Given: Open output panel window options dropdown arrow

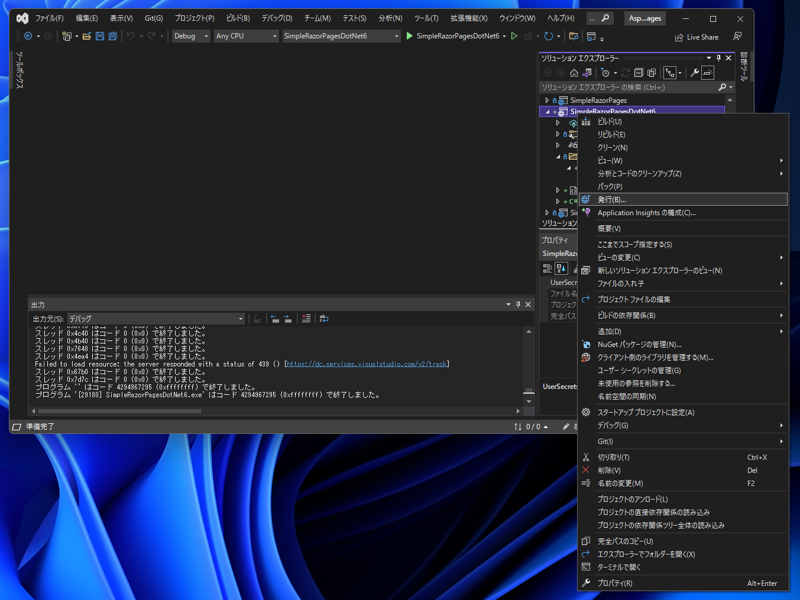Looking at the screenshot, I should point(508,305).
